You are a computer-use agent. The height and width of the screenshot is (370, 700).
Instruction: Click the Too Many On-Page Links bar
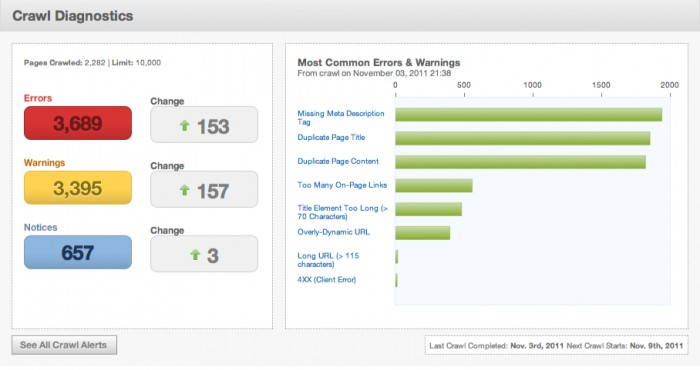(434, 186)
